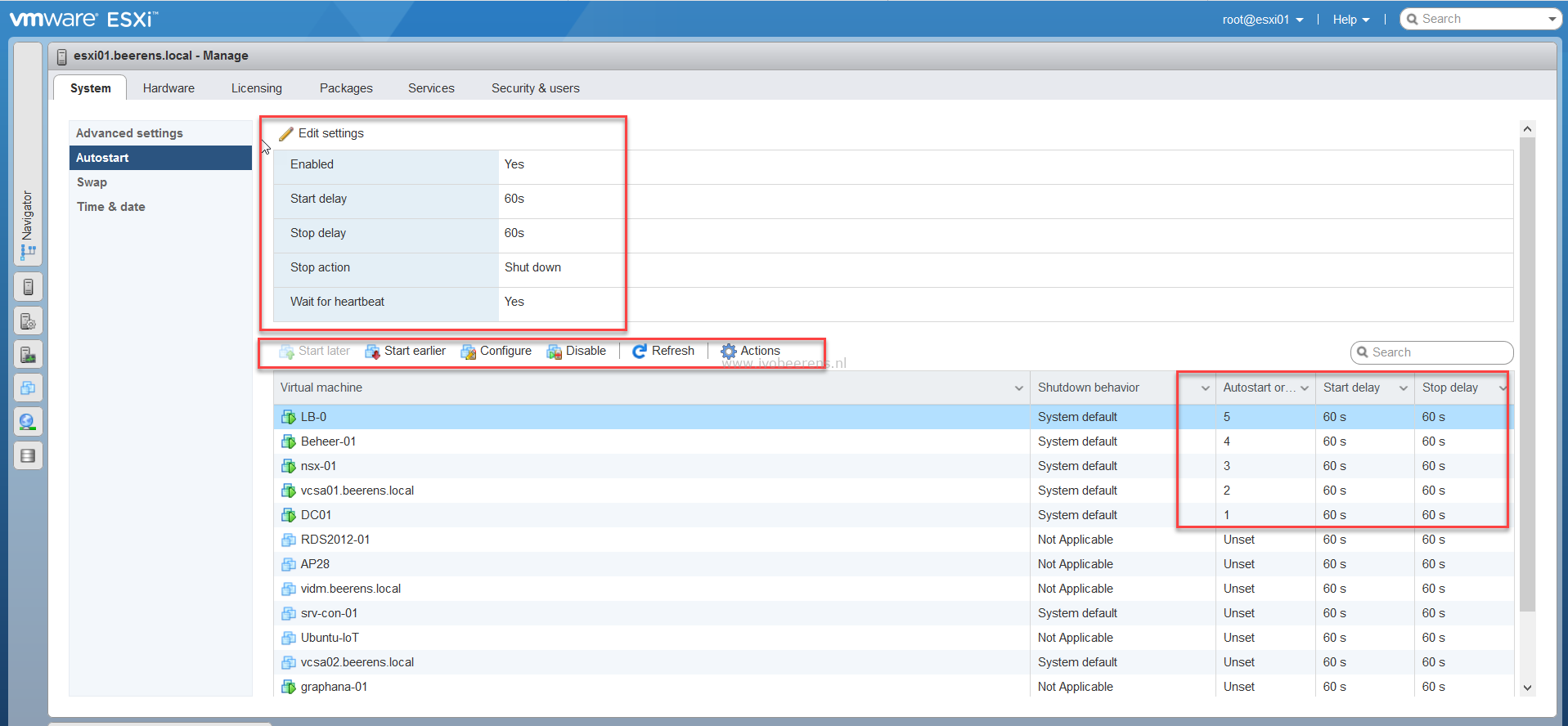This screenshot has width=1568, height=726.
Task: Switch to Security & users tab
Action: [x=536, y=88]
